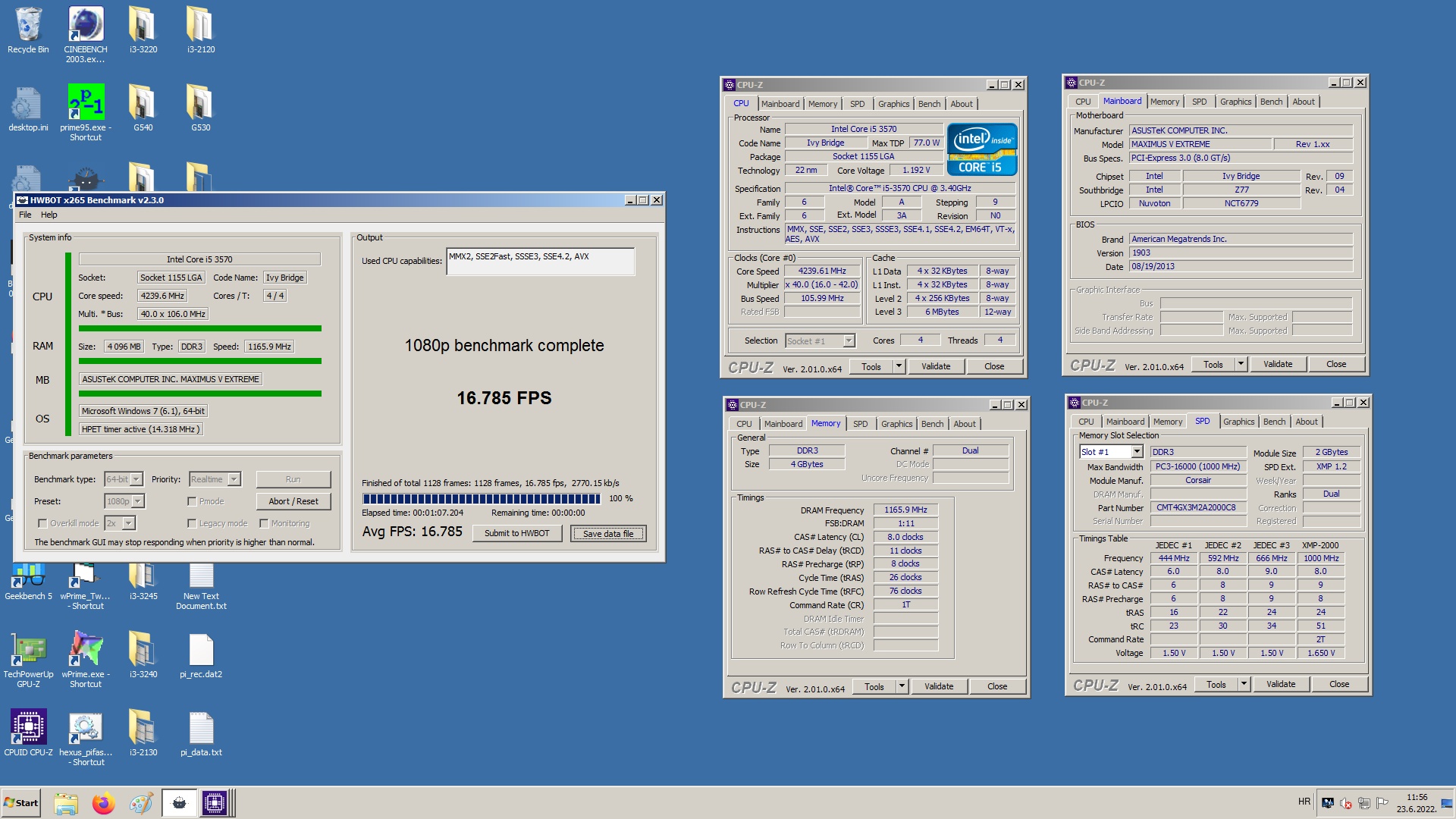Open Help menu in HWBOT x265

tap(49, 215)
